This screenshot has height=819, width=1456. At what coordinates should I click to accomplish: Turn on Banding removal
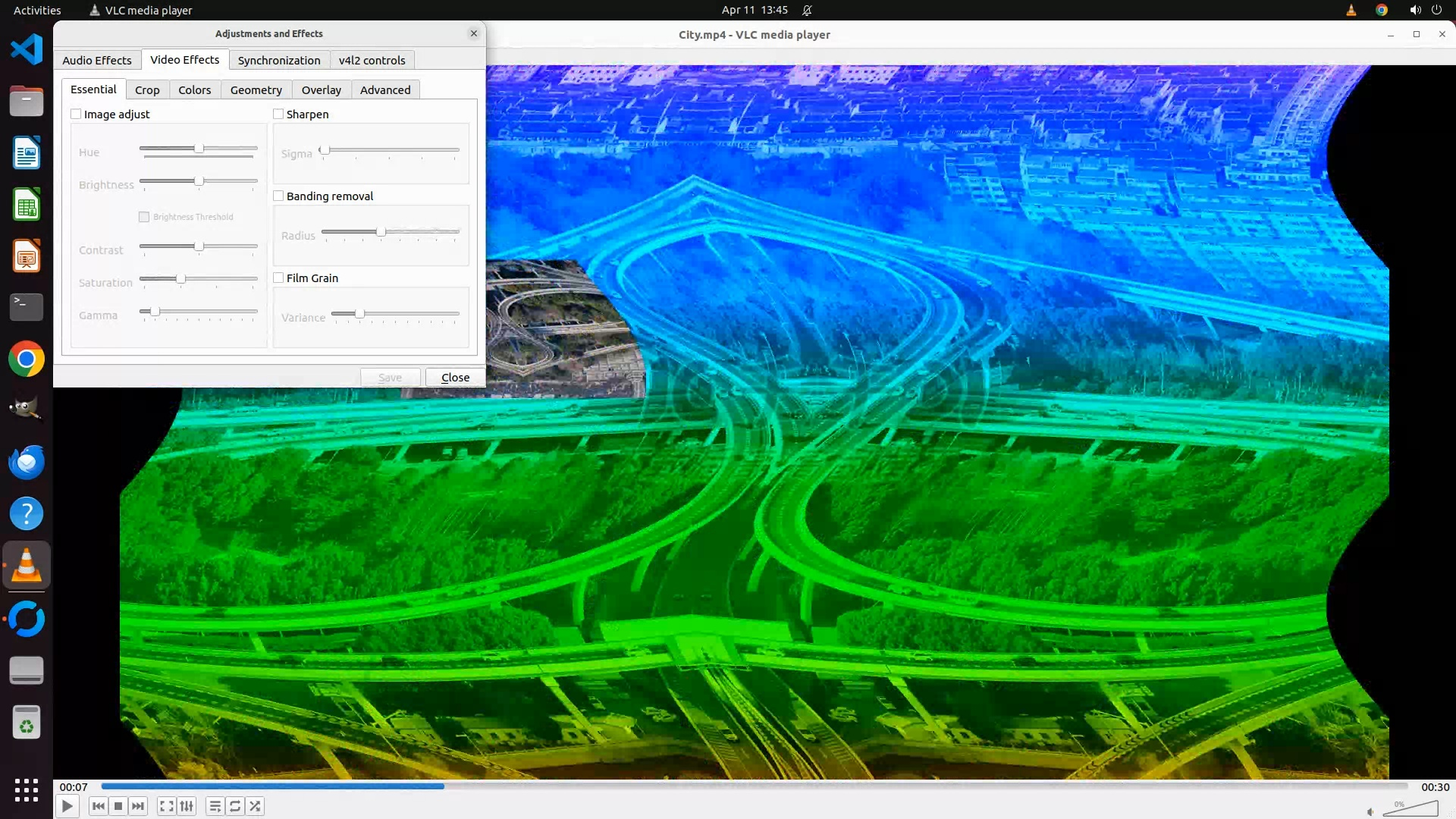pyautogui.click(x=278, y=196)
